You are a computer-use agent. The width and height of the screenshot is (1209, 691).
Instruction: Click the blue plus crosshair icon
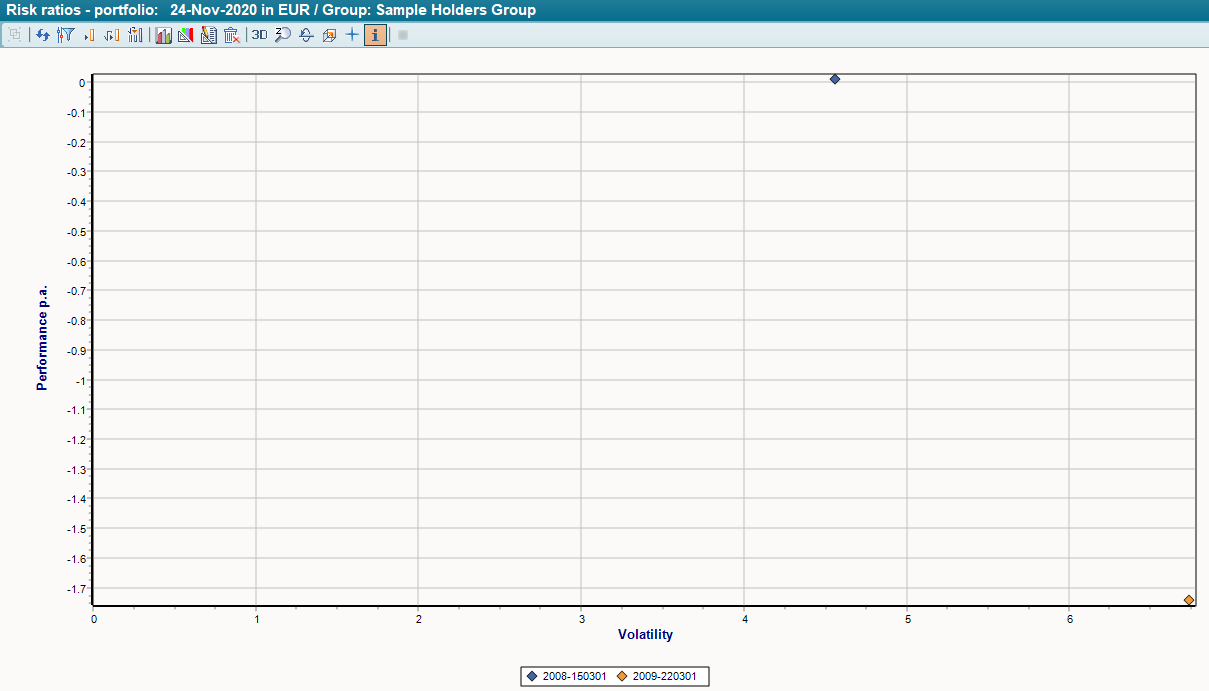[351, 35]
